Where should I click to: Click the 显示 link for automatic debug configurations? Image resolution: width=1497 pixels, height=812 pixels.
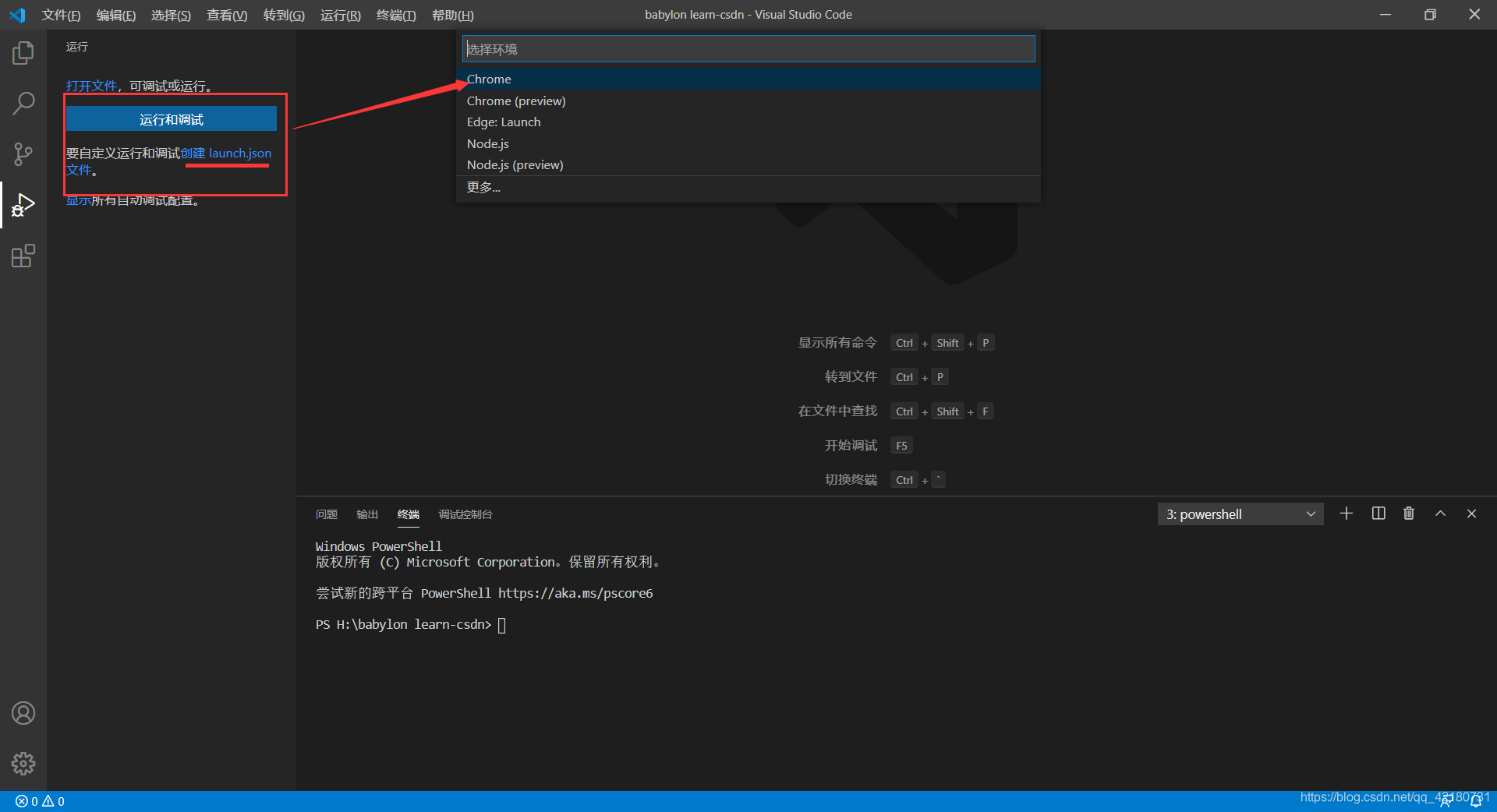point(78,200)
